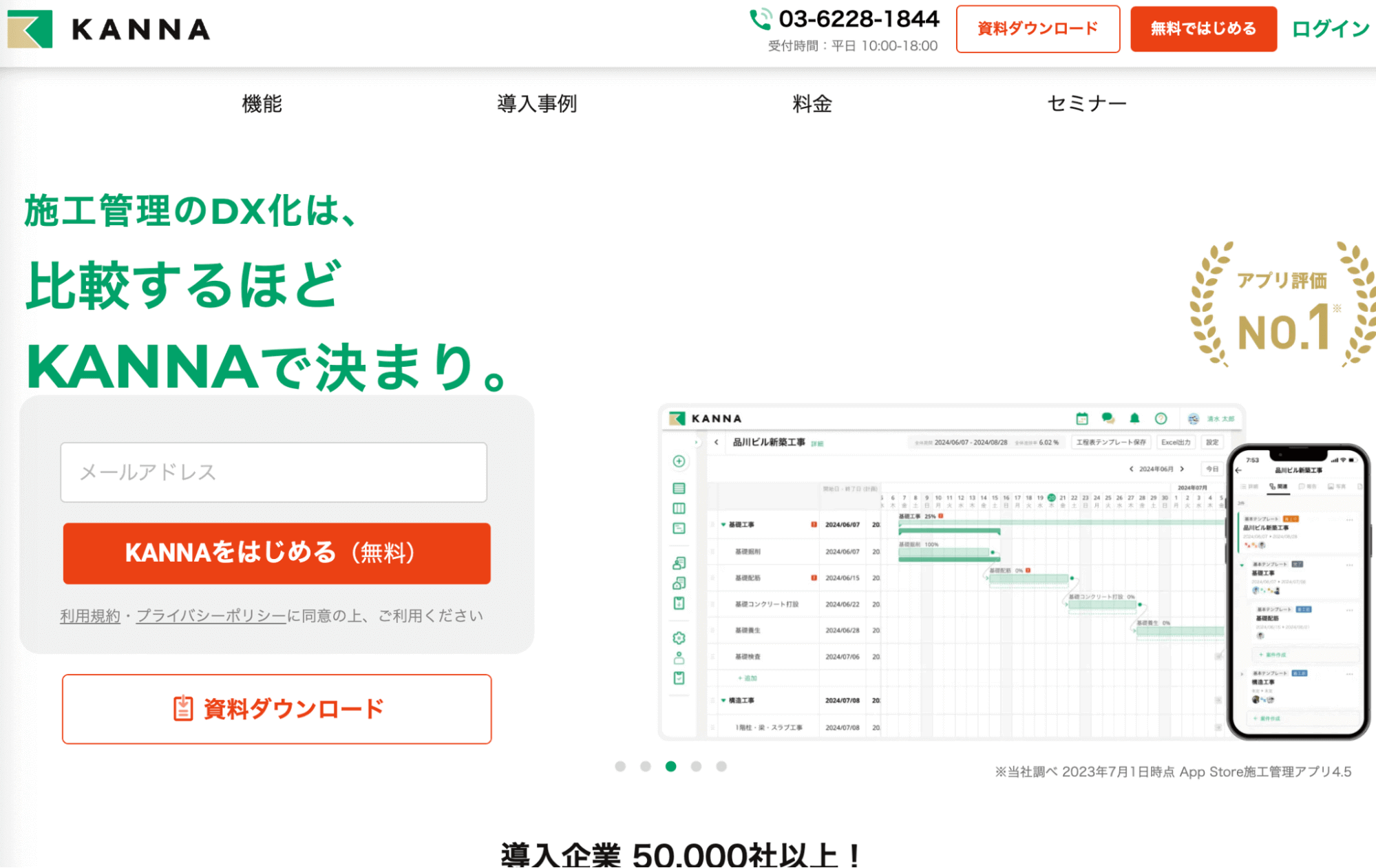Click clipboard download icon in preview sidebar
The image size is (1376, 868).
click(679, 604)
